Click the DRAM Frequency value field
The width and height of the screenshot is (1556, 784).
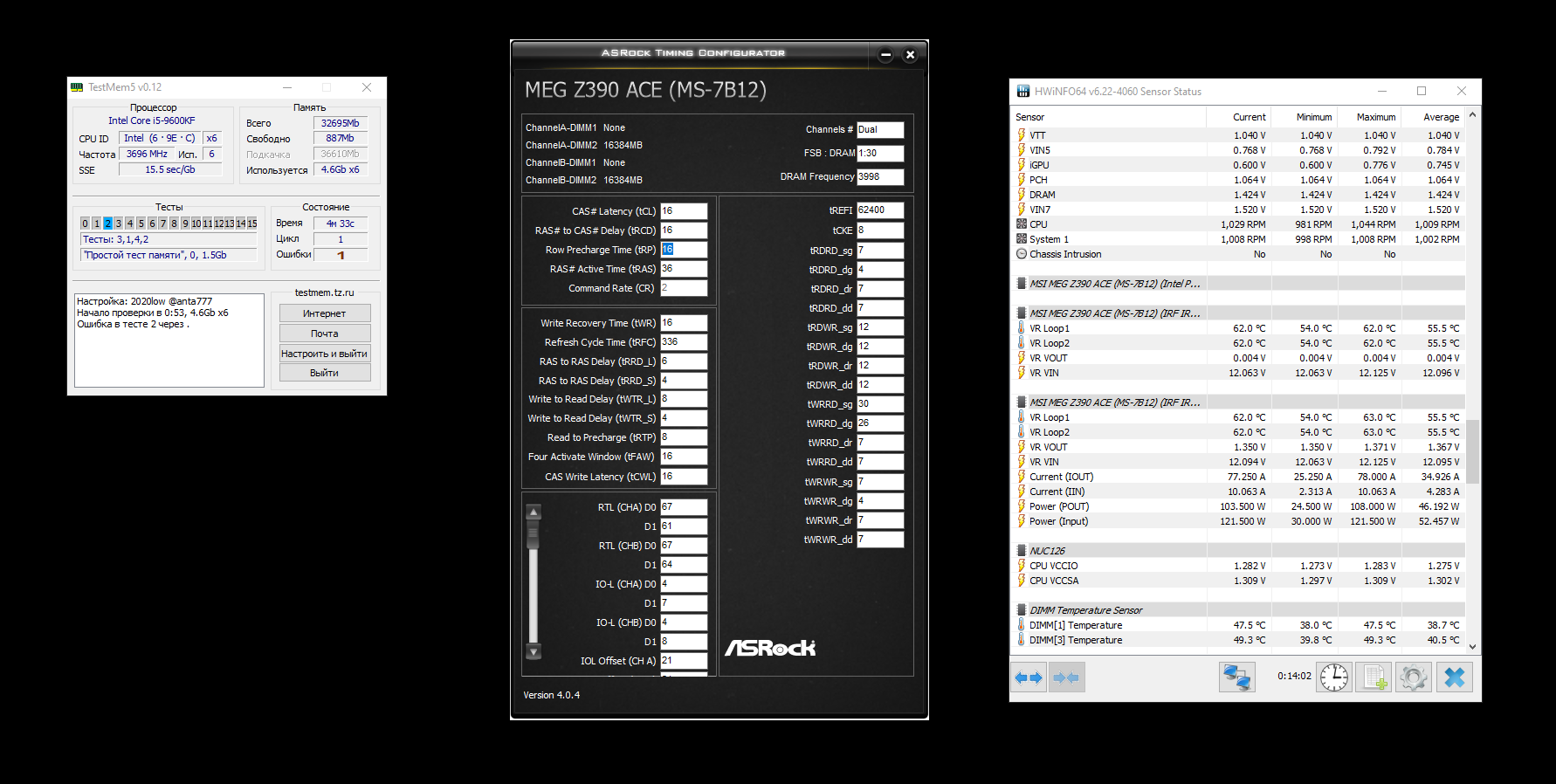[x=880, y=176]
